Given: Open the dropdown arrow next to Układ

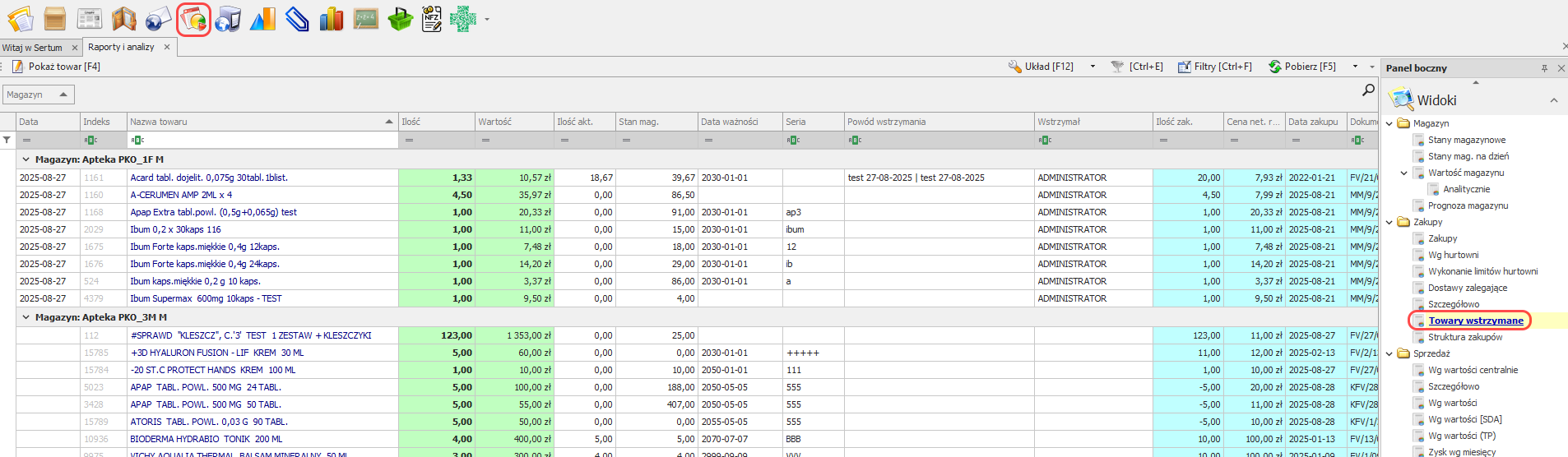Looking at the screenshot, I should click(1092, 67).
